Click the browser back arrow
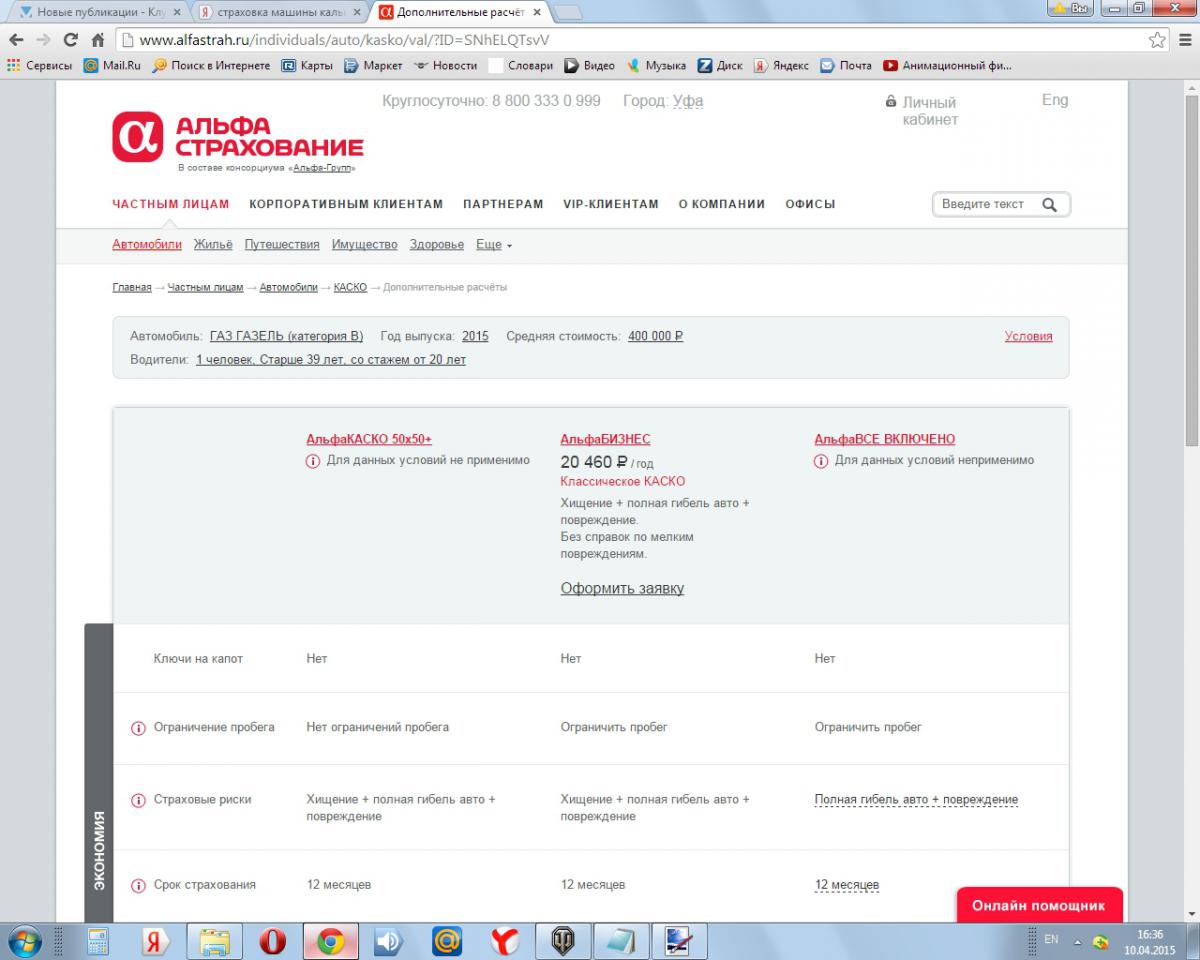The height and width of the screenshot is (960, 1200). coord(16,40)
